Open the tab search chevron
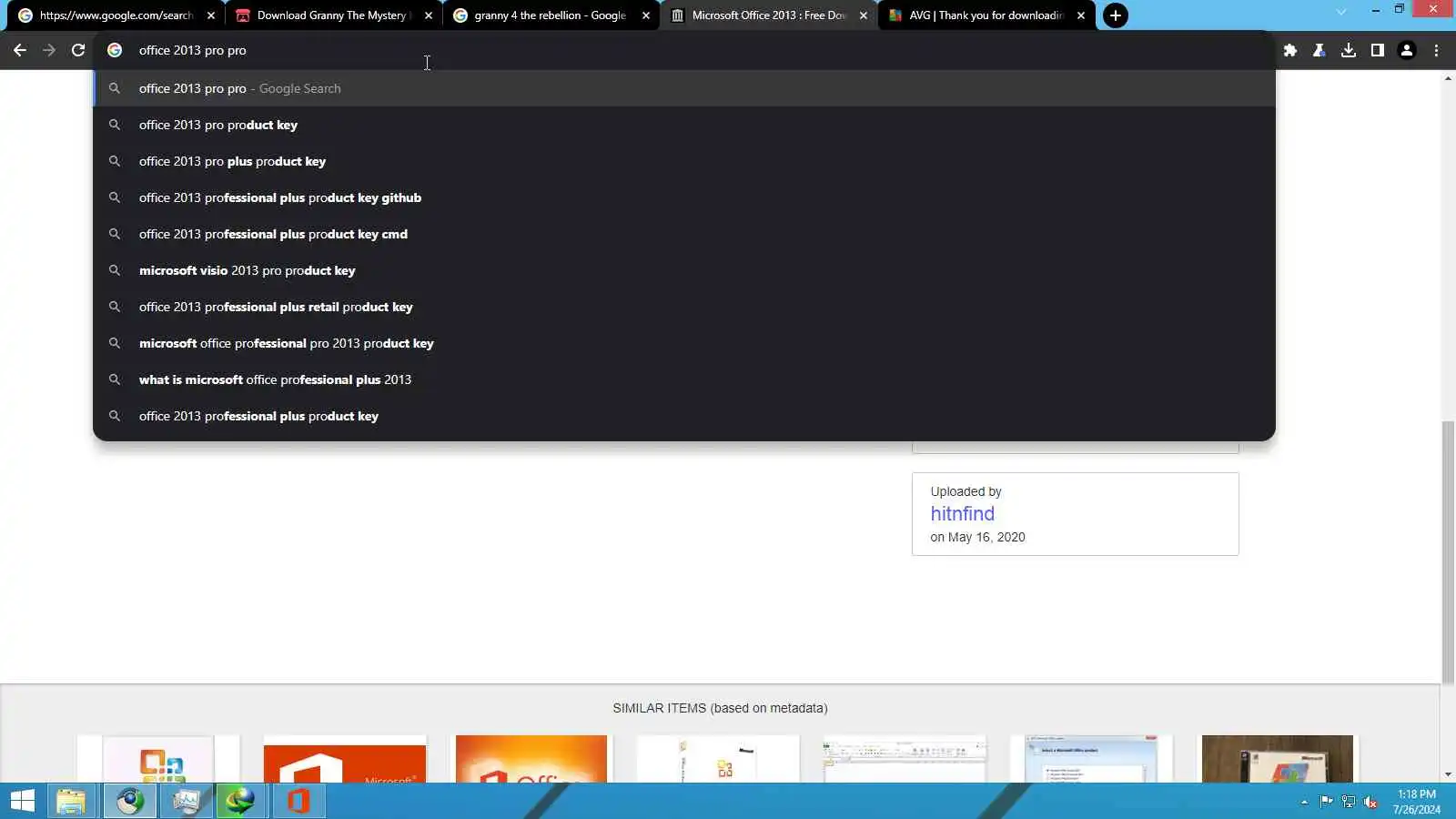Viewport: 1456px width, 819px height. (1340, 12)
